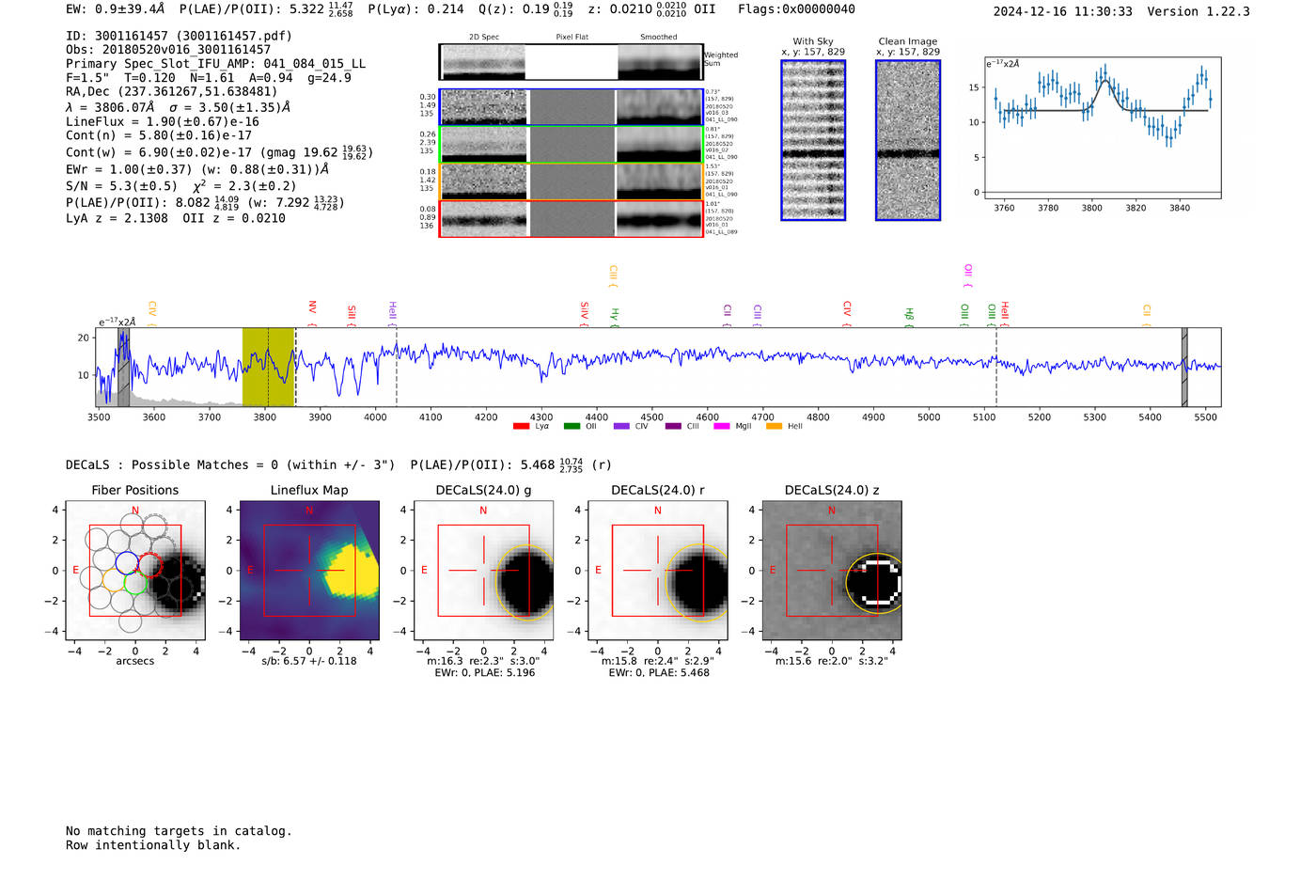This screenshot has height=896, width=1316.
Task: Select the red-bordered fiber 2D spectrum row
Action: click(571, 219)
